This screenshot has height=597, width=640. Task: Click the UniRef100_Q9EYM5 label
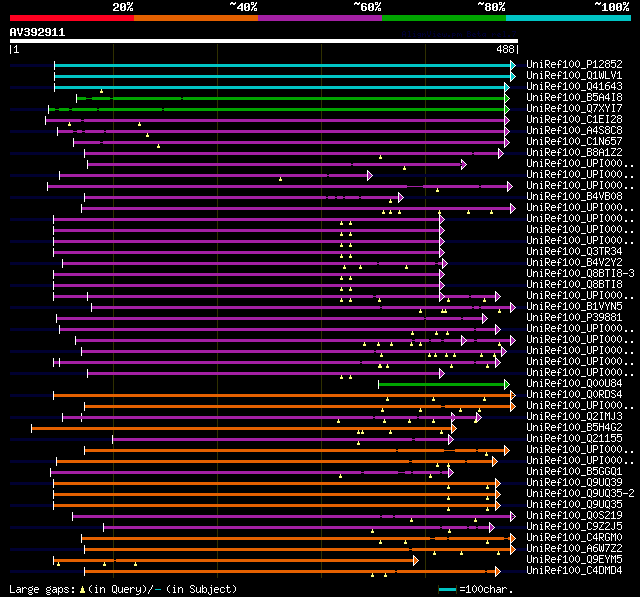pyautogui.click(x=574, y=560)
